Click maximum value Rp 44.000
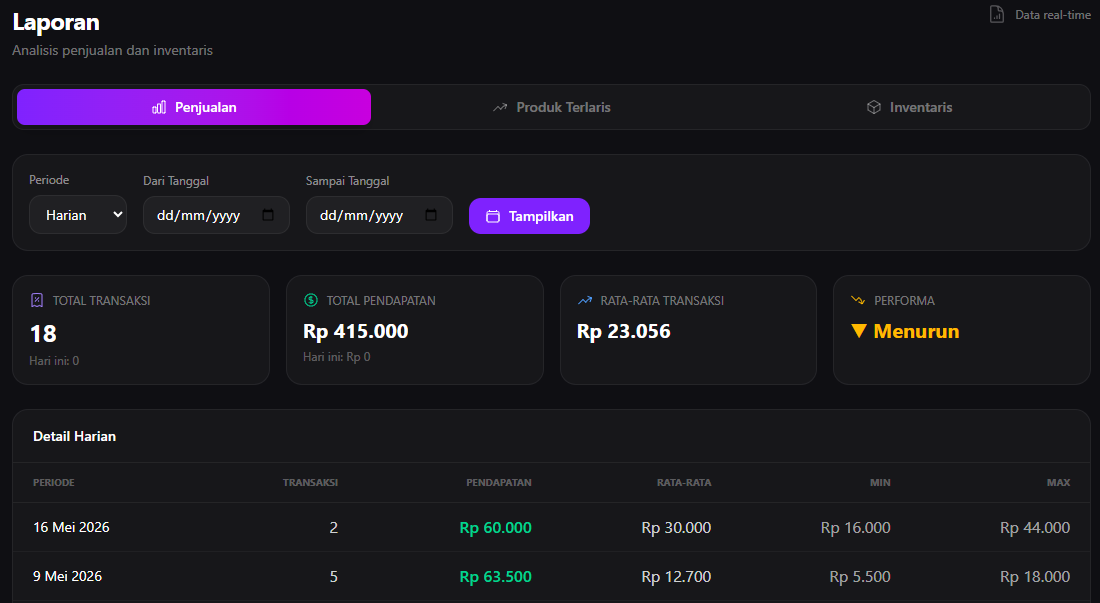Image resolution: width=1100 pixels, height=603 pixels. (x=1035, y=527)
